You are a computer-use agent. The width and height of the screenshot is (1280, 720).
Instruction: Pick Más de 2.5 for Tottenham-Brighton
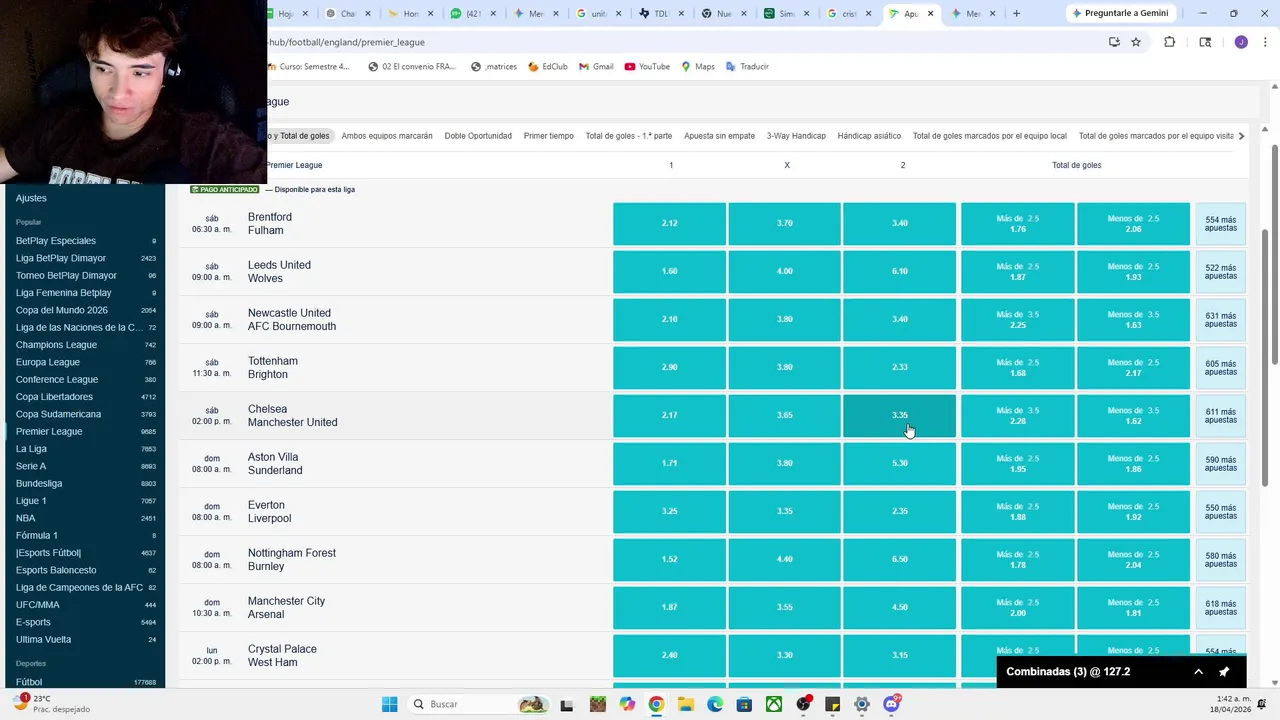coord(1017,367)
